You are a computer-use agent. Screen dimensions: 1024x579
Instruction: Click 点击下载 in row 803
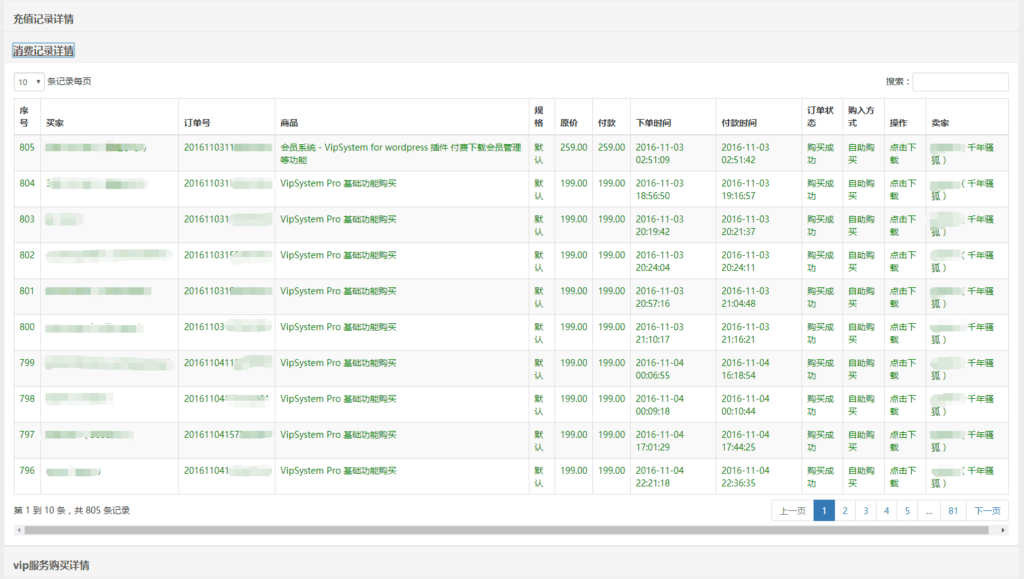[x=903, y=225]
